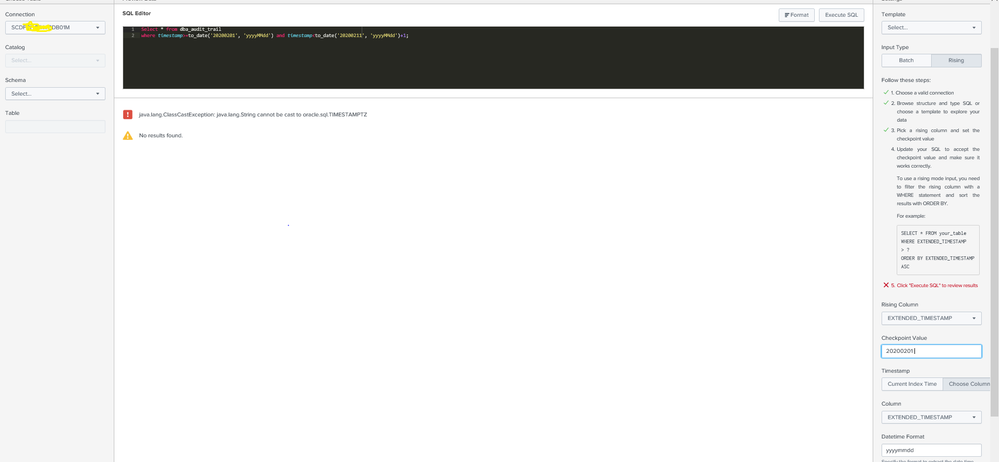Switch Timestamp to Current Index Time
Image resolution: width=999 pixels, height=462 pixels.
[x=912, y=384]
